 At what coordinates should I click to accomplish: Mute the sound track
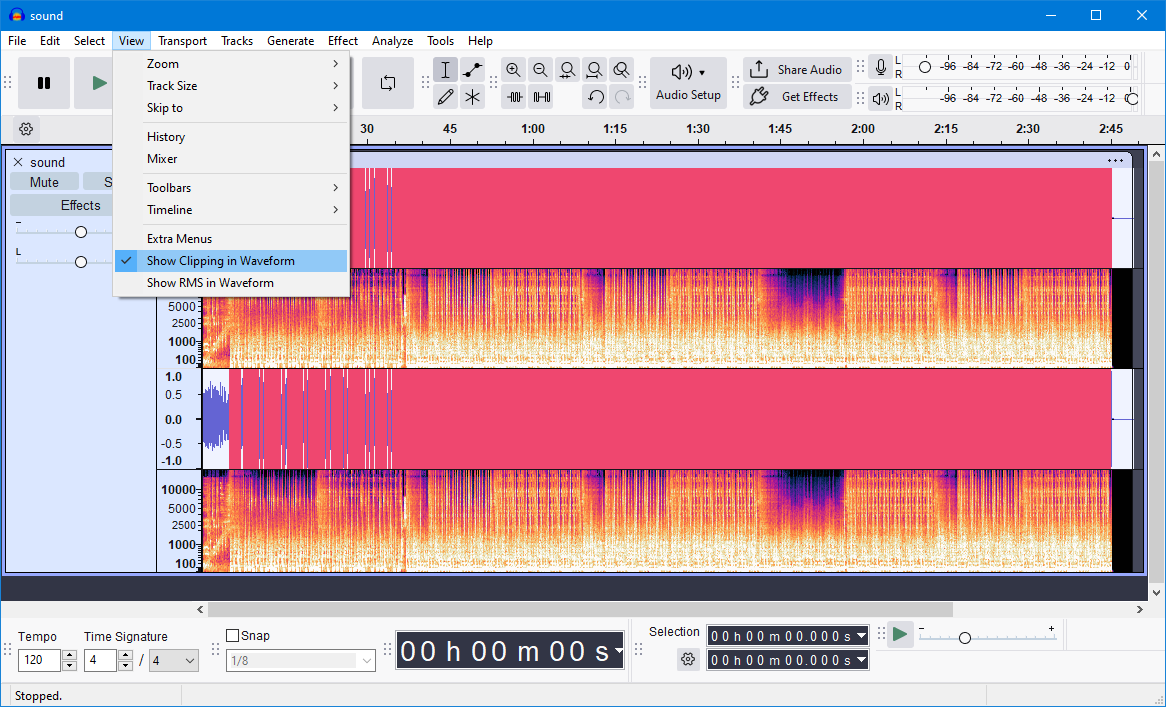coord(44,182)
